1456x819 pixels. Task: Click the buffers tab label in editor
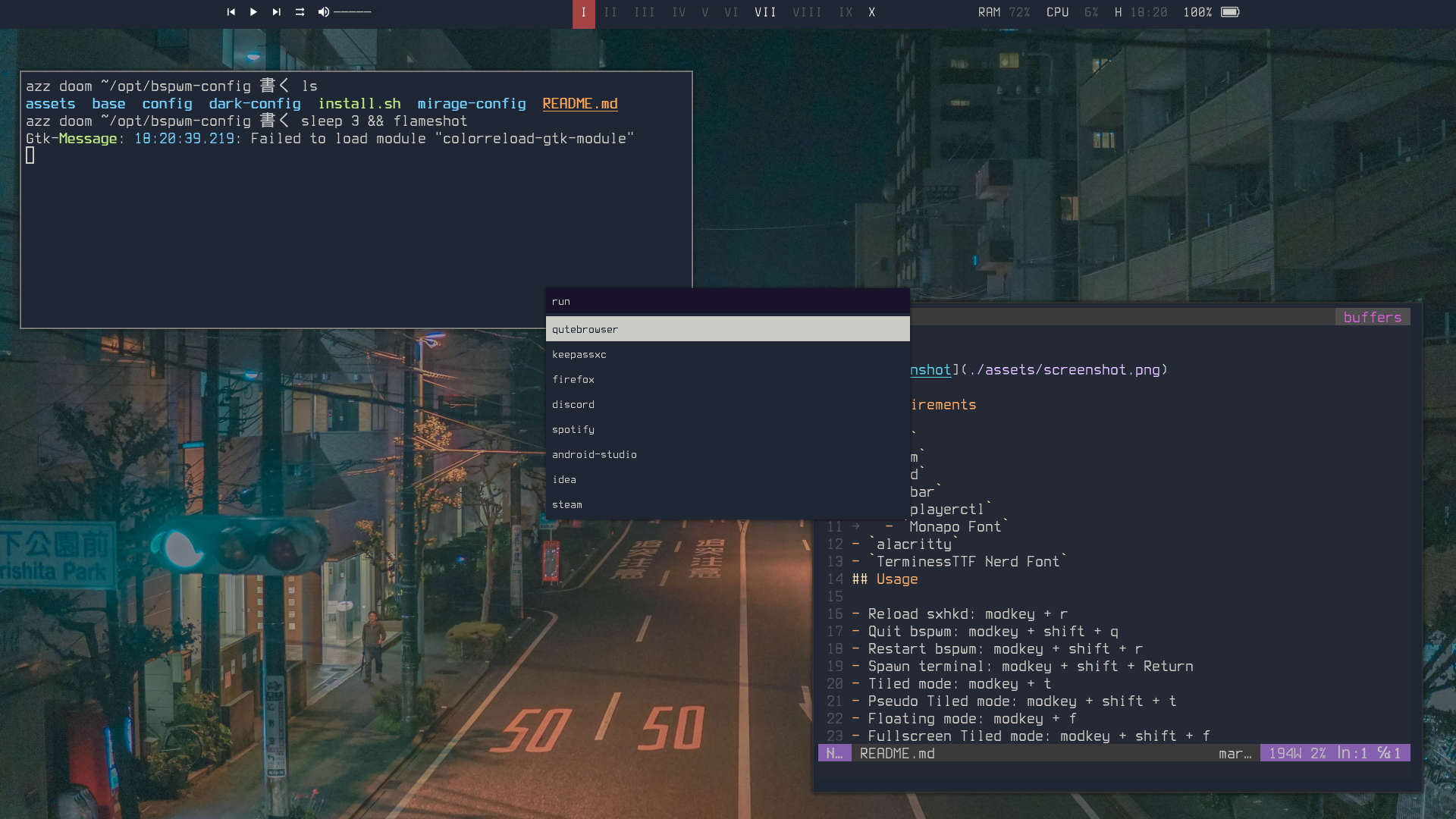click(x=1372, y=317)
